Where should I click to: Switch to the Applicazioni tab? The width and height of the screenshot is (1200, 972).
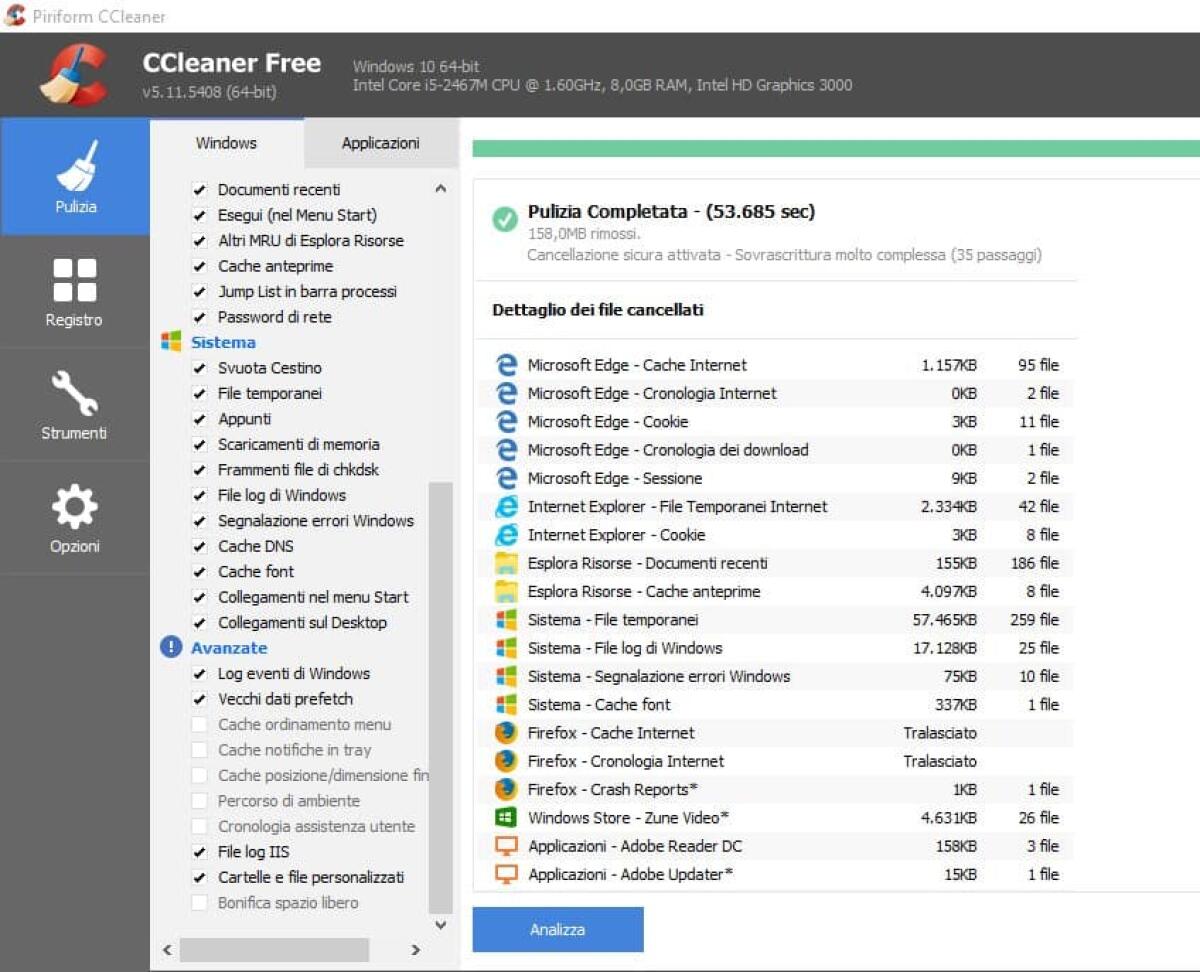click(x=380, y=143)
